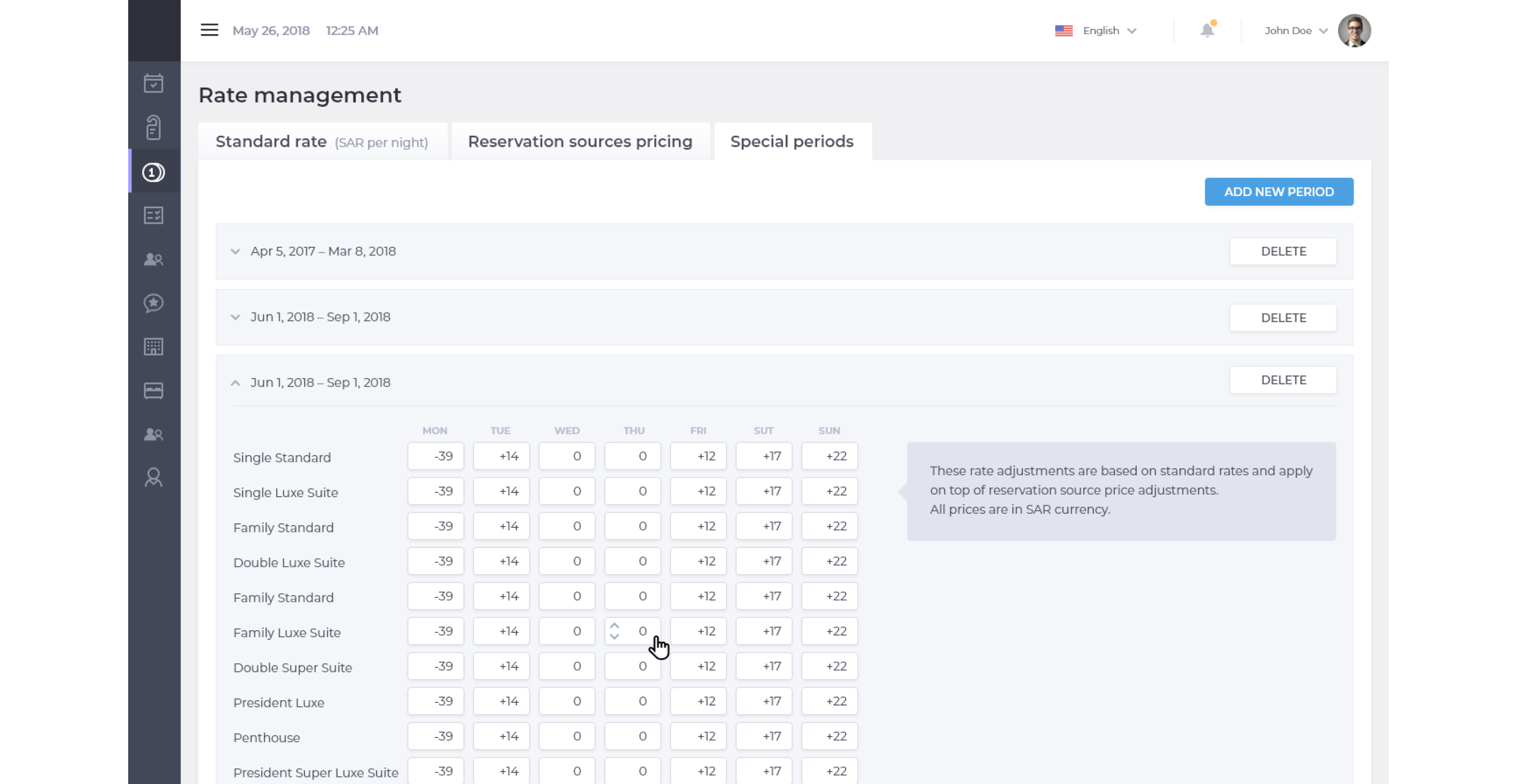Click Single Standard Sunday rate field
This screenshot has width=1517, height=784.
[829, 456]
